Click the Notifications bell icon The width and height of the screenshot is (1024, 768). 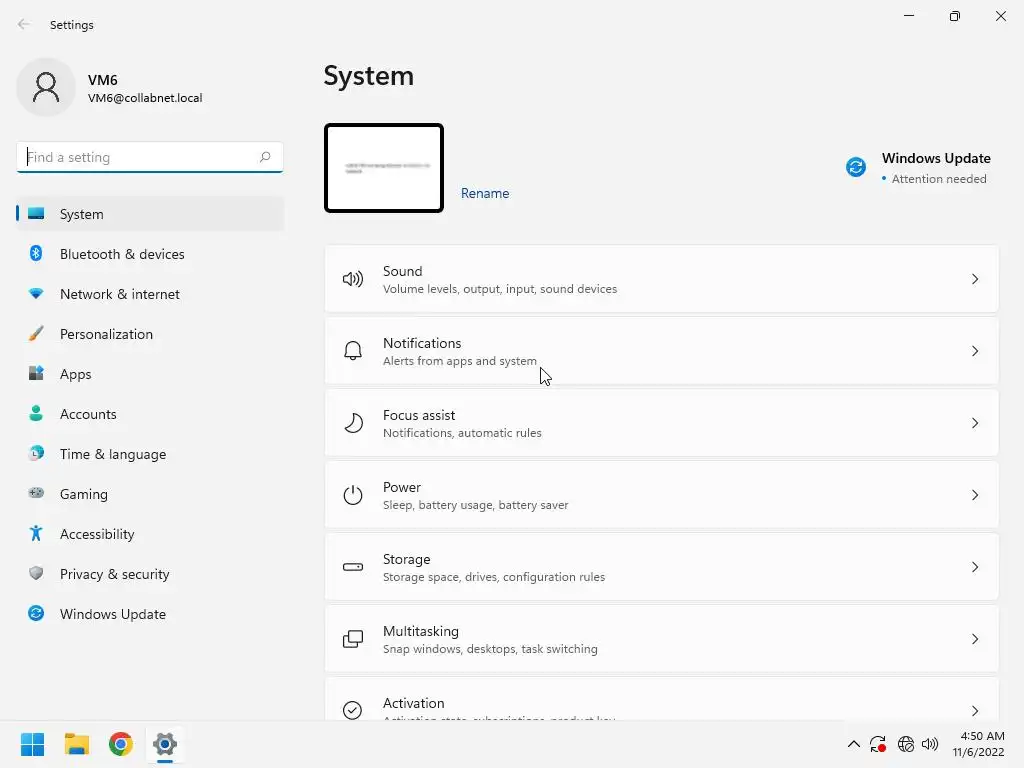(353, 351)
